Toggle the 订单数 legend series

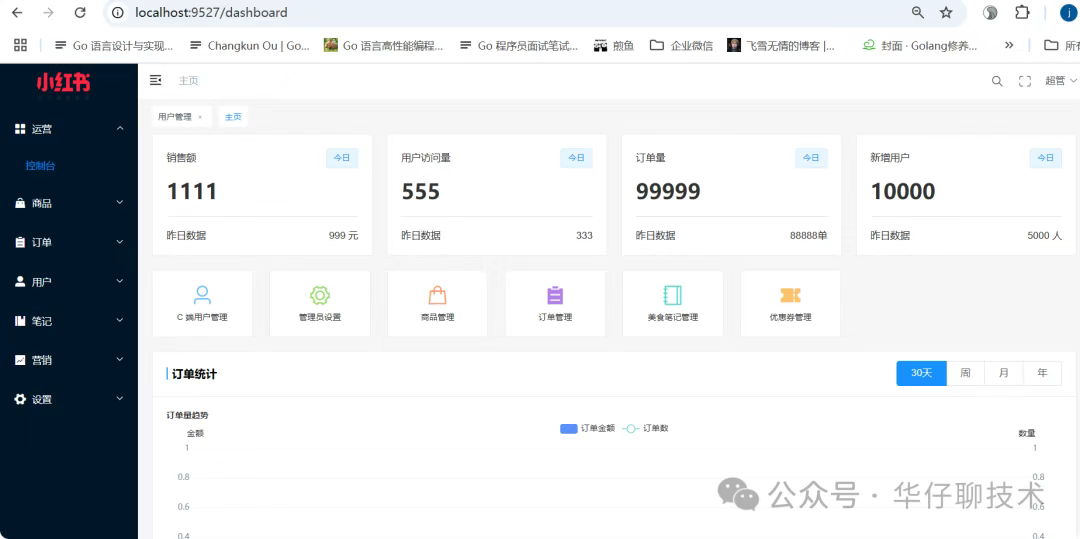(645, 428)
